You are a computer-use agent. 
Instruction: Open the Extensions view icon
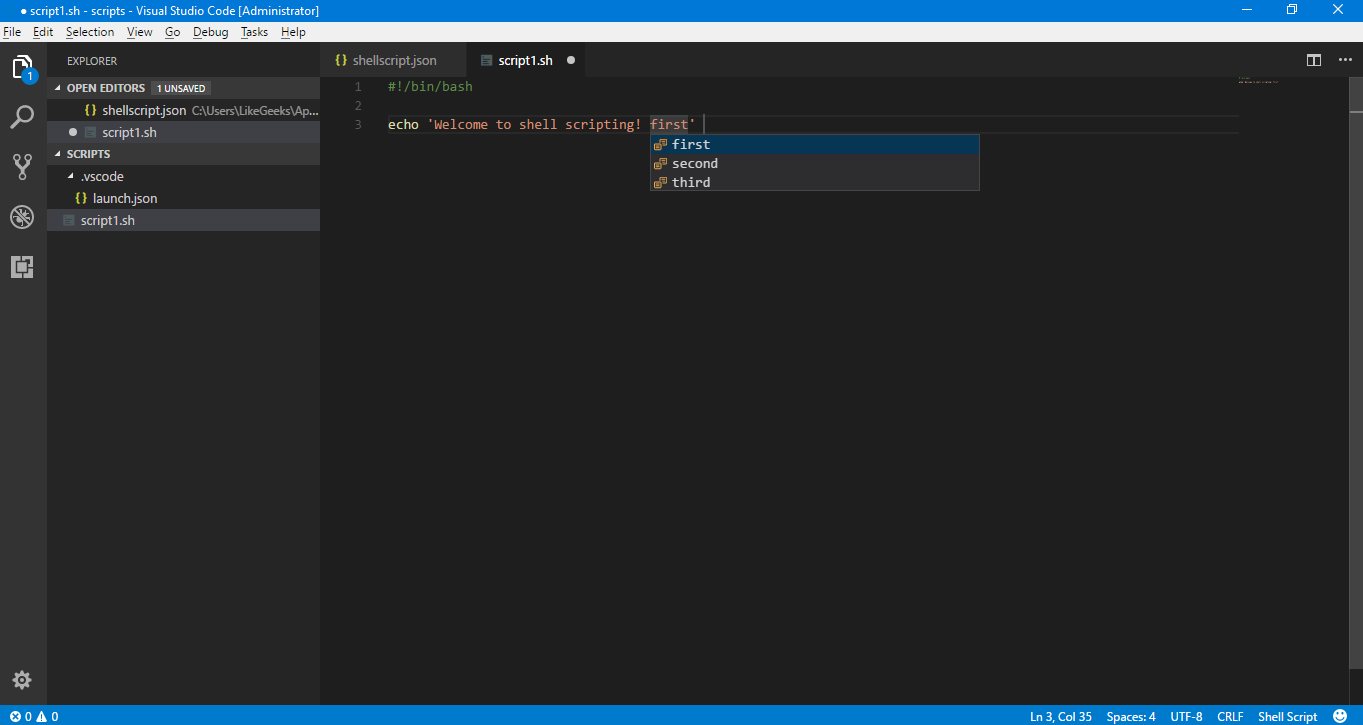tap(22, 267)
